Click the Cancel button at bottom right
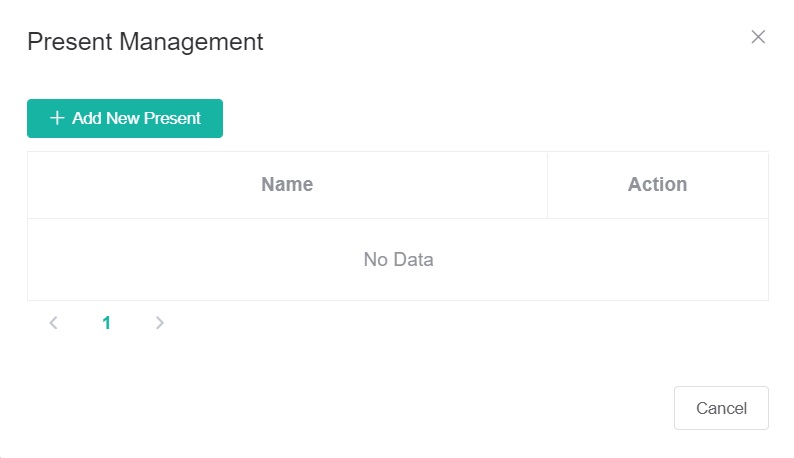Viewport: 794px width, 458px height. click(x=721, y=408)
